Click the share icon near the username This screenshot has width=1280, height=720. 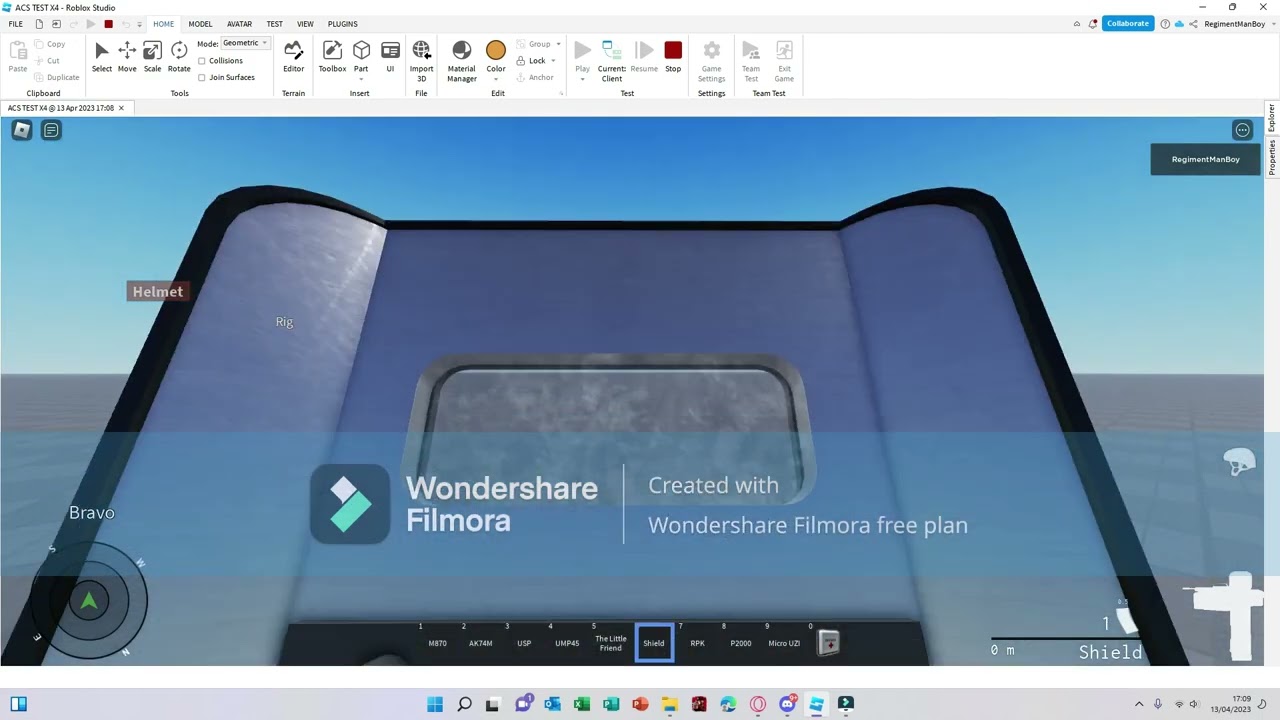[x=1193, y=24]
